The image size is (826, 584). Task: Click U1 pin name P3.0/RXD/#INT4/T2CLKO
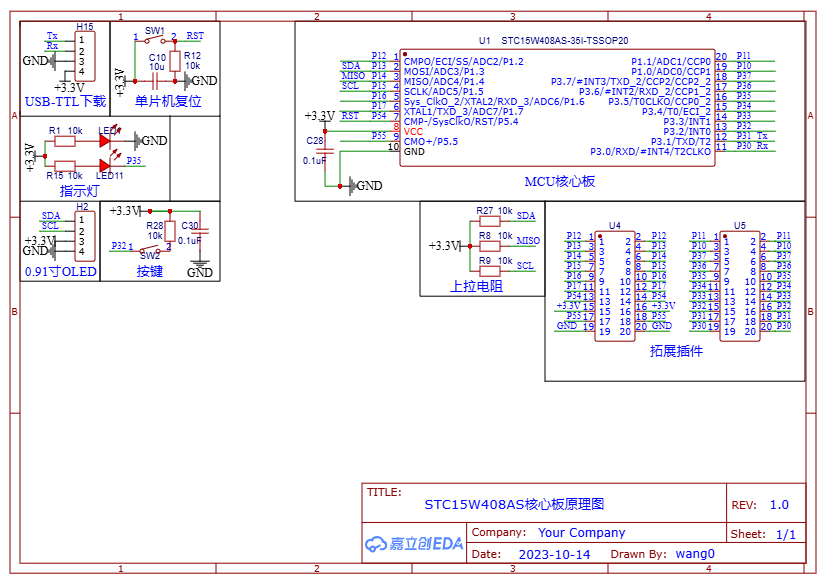click(651, 152)
